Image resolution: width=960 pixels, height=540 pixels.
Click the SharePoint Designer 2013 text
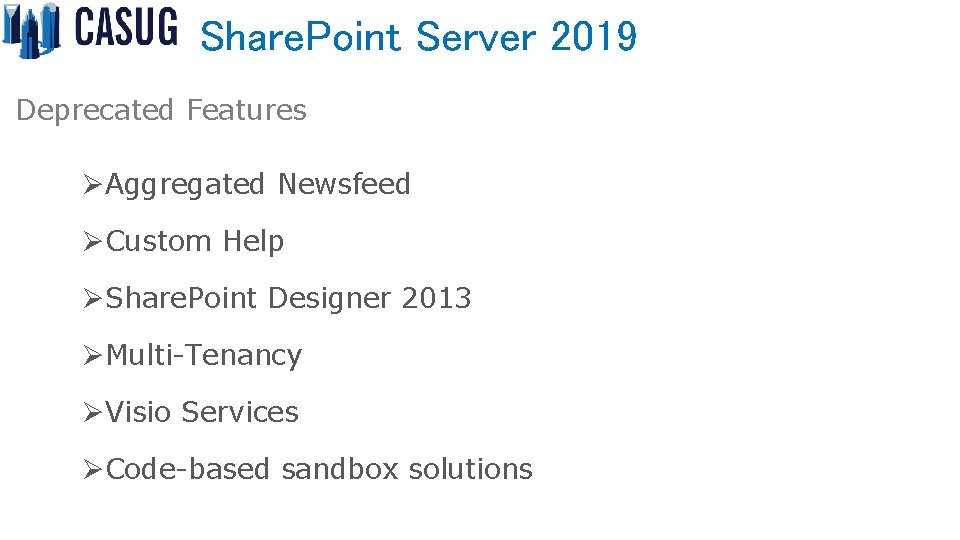pos(288,298)
